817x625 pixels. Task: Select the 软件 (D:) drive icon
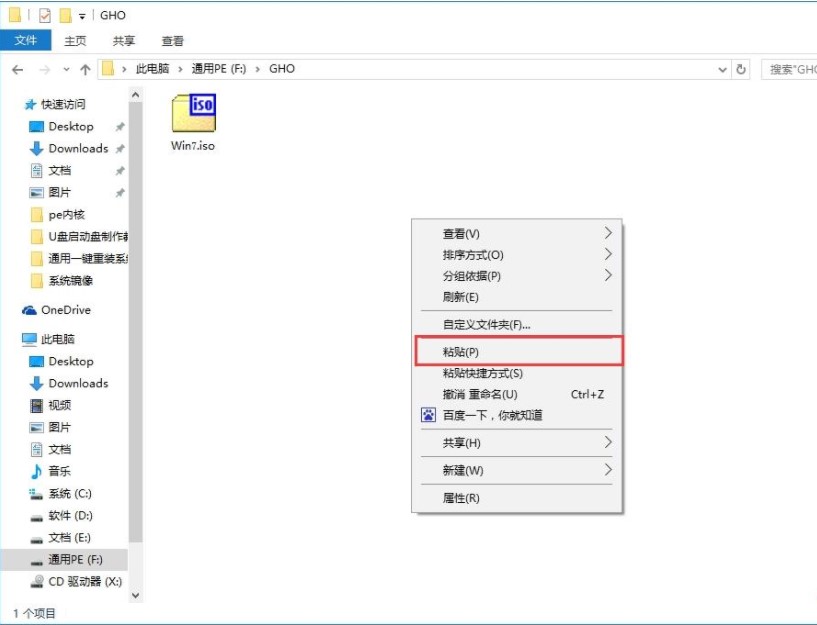[x=36, y=517]
